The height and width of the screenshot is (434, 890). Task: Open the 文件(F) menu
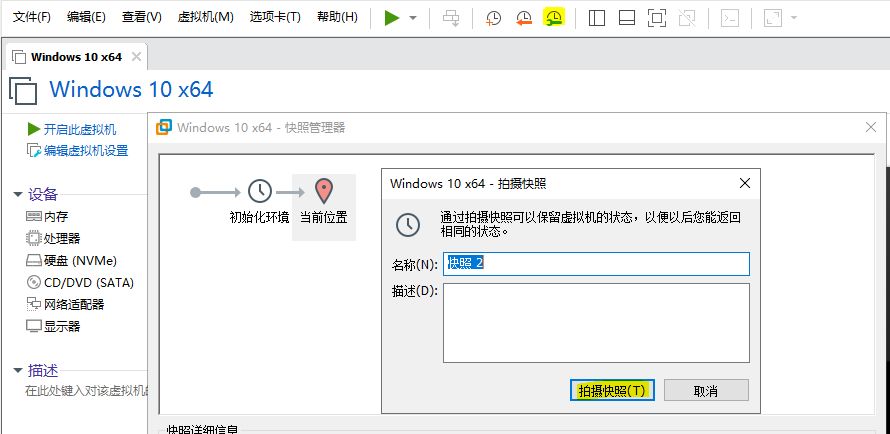point(31,17)
